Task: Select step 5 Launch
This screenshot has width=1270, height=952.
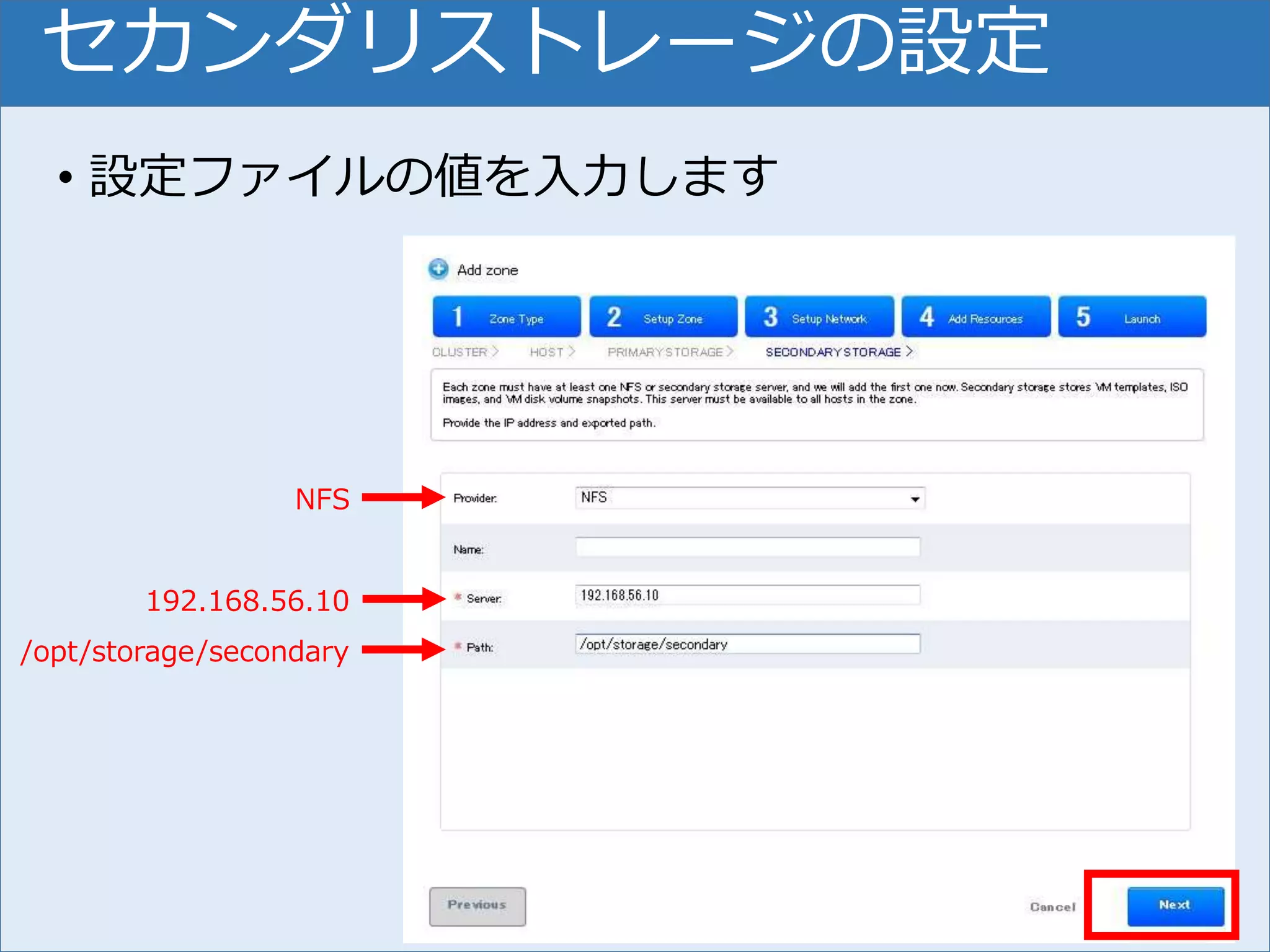Action: tap(1132, 317)
